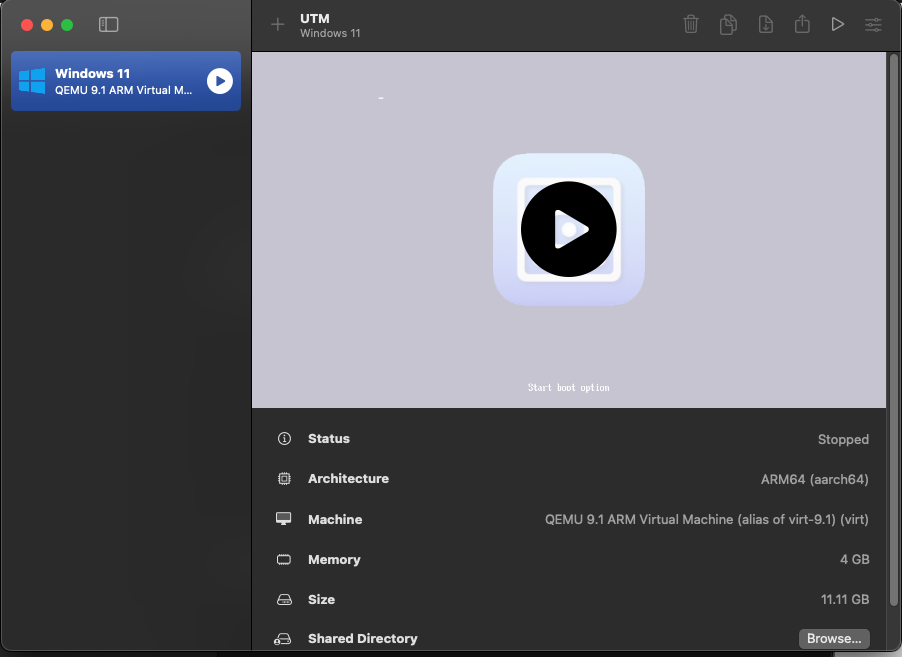Click the Memory icon
Screen dimensions: 902x657
pos(284,559)
